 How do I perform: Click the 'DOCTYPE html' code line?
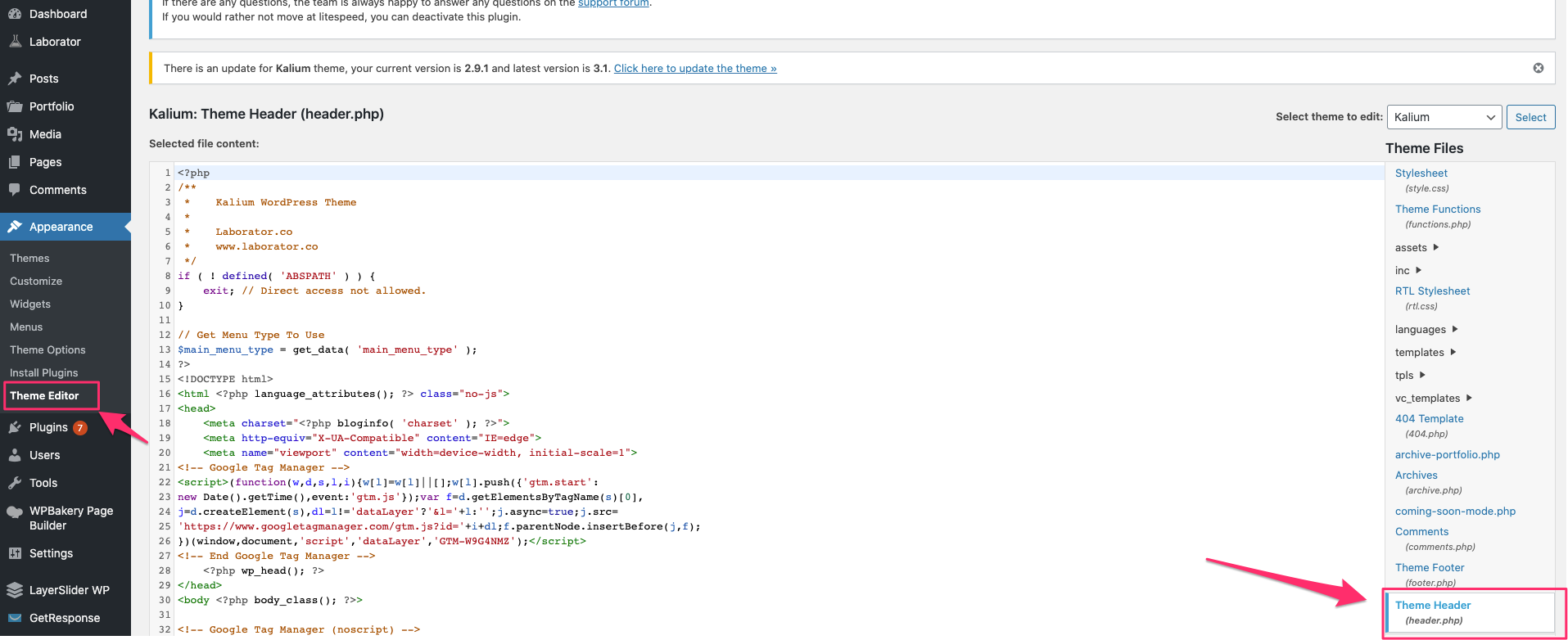tap(225, 379)
